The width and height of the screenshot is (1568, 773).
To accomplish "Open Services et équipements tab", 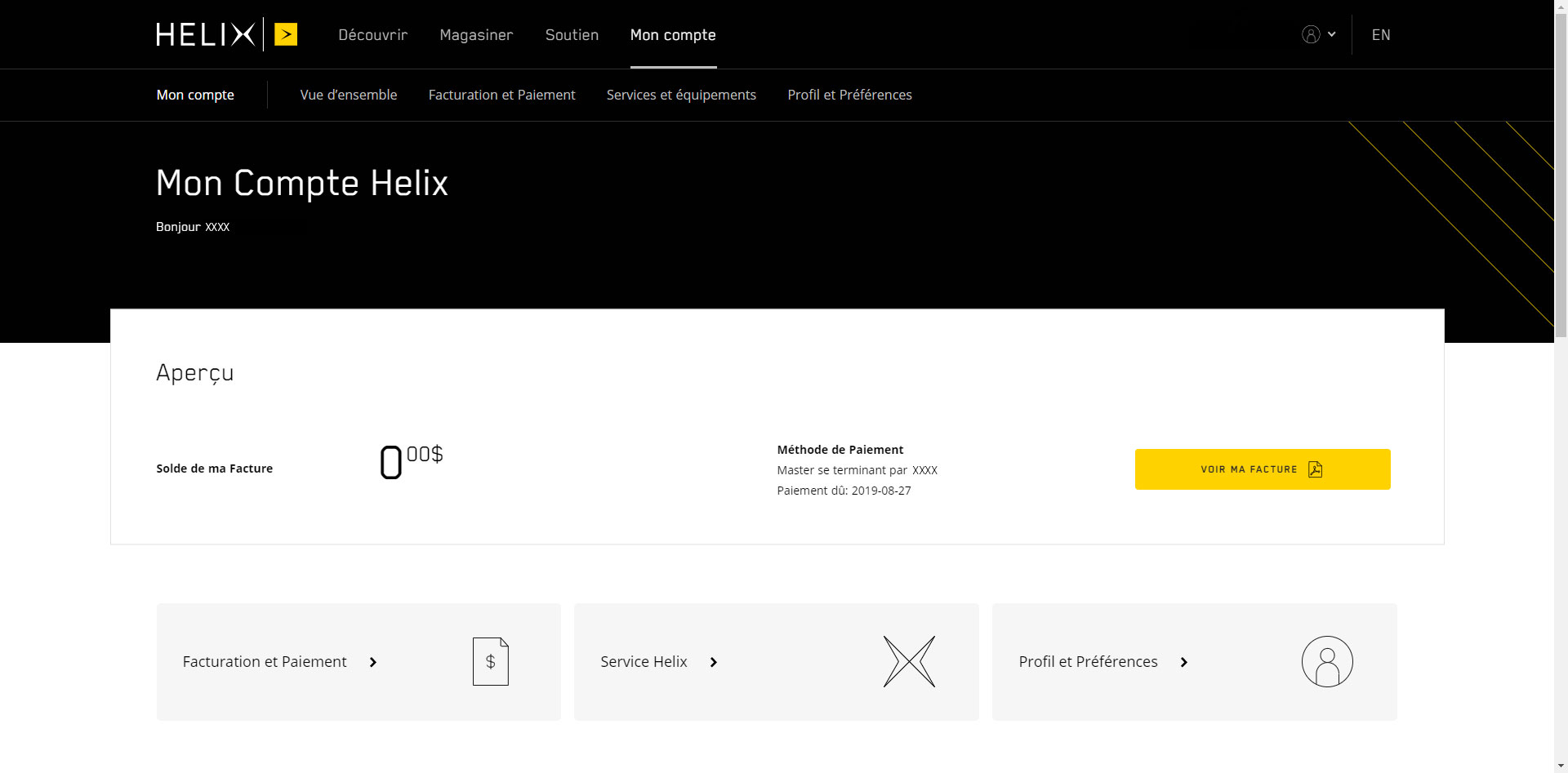I will click(681, 95).
